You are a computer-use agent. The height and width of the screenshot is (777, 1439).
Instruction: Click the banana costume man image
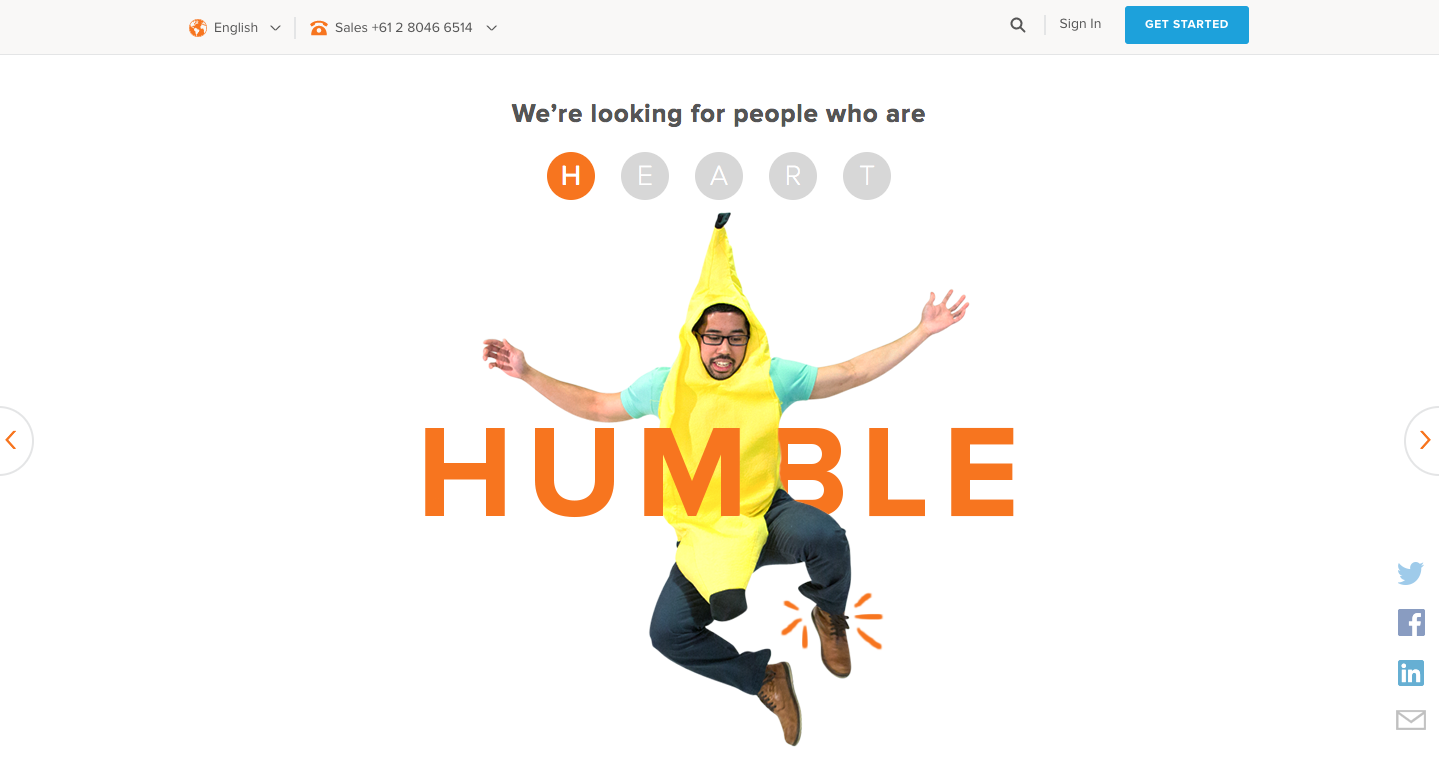click(x=725, y=480)
